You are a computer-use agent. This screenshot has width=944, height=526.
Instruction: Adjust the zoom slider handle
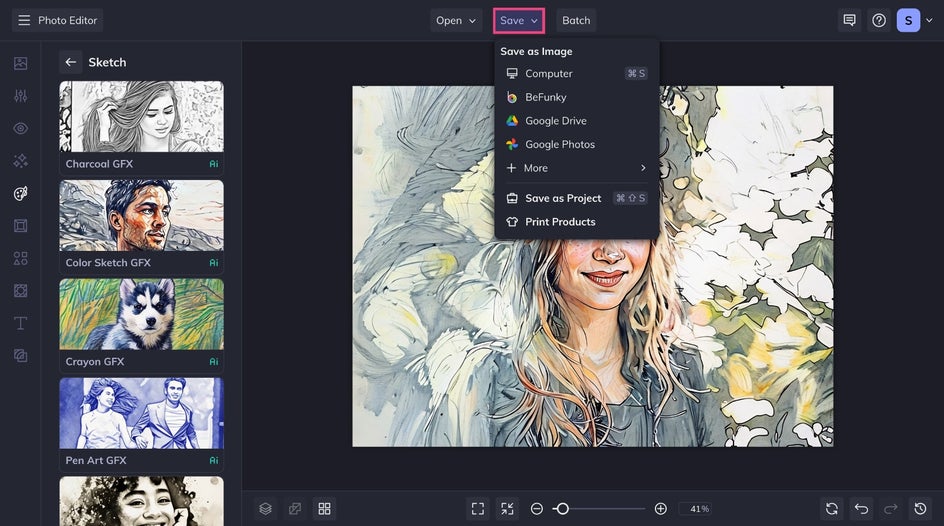pyautogui.click(x=562, y=509)
